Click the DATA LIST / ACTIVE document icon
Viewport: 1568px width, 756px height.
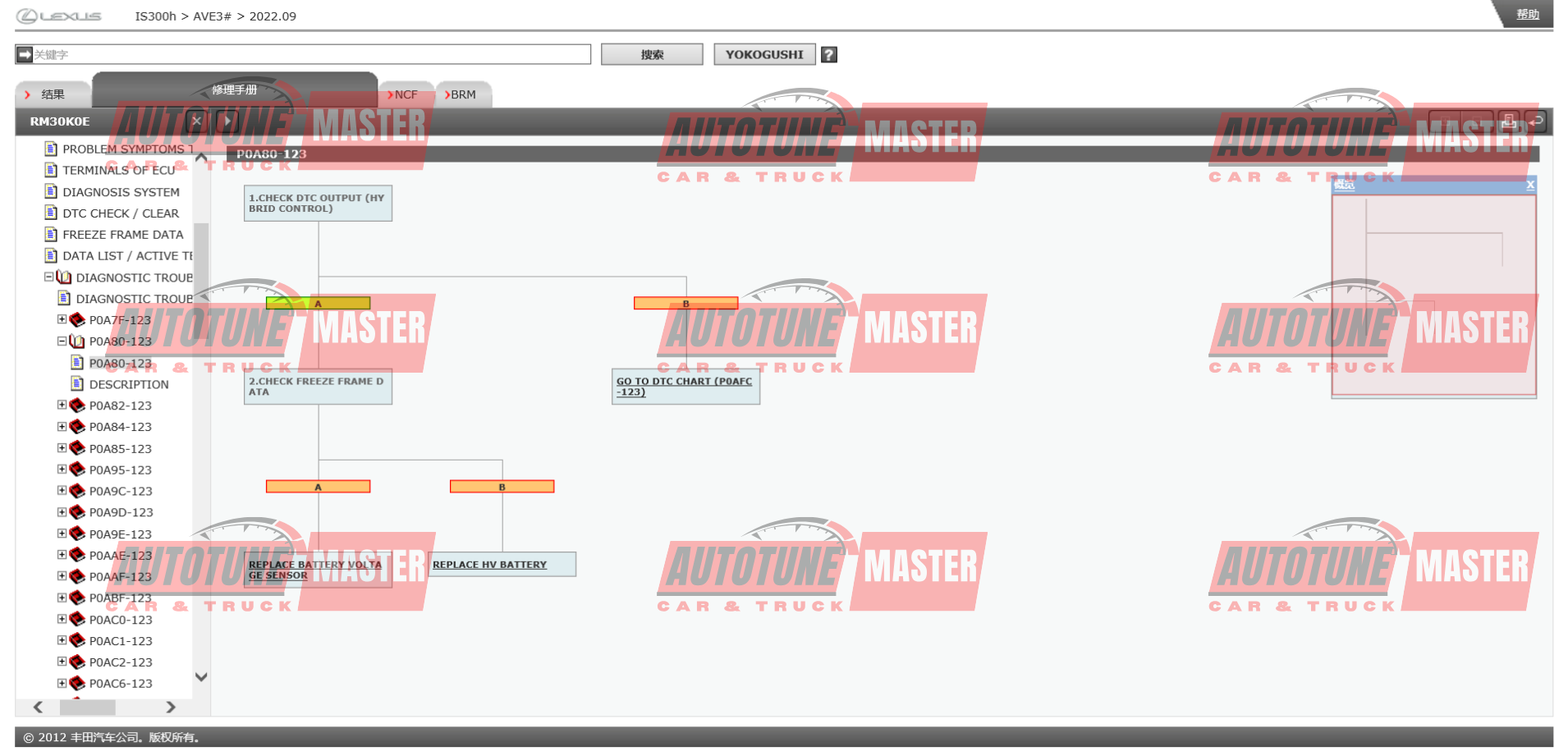(51, 255)
